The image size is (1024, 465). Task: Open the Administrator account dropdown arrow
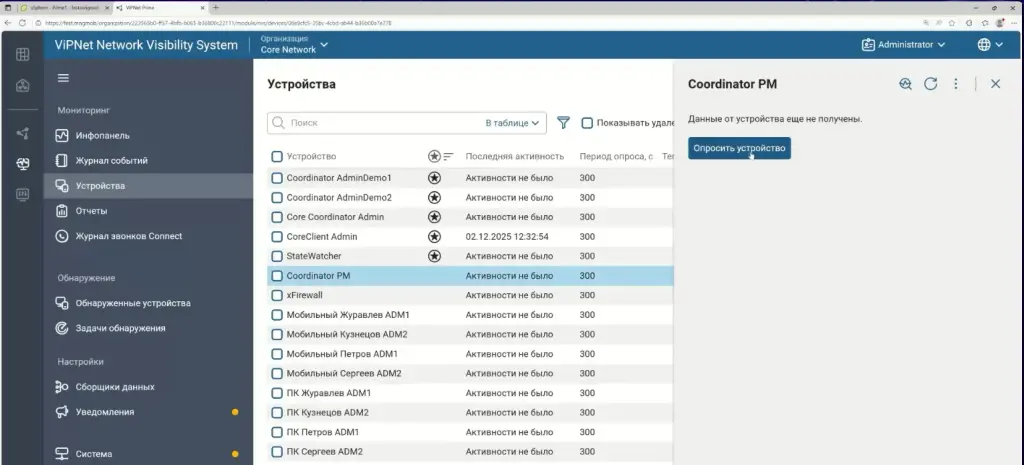pos(941,45)
